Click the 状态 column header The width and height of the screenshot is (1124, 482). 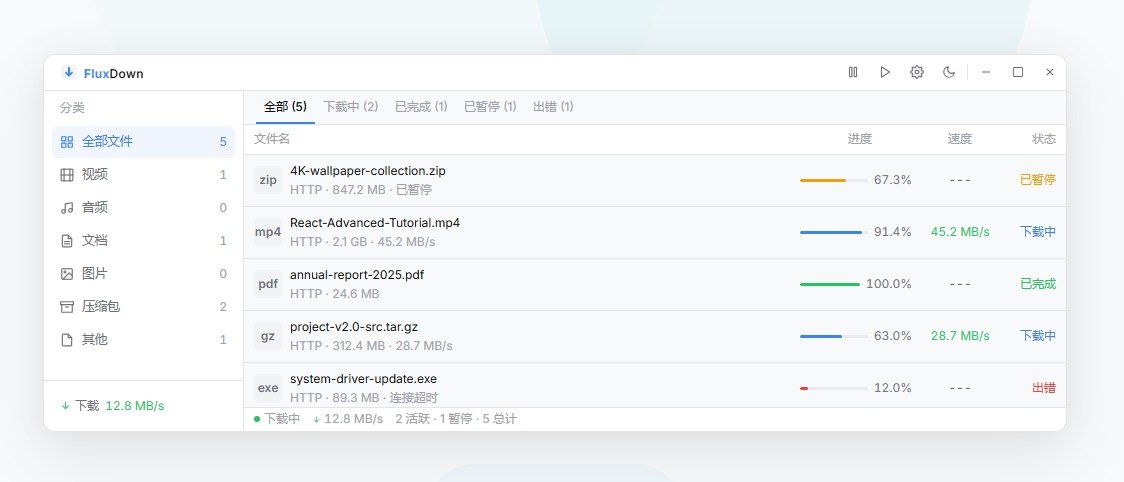click(1044, 139)
